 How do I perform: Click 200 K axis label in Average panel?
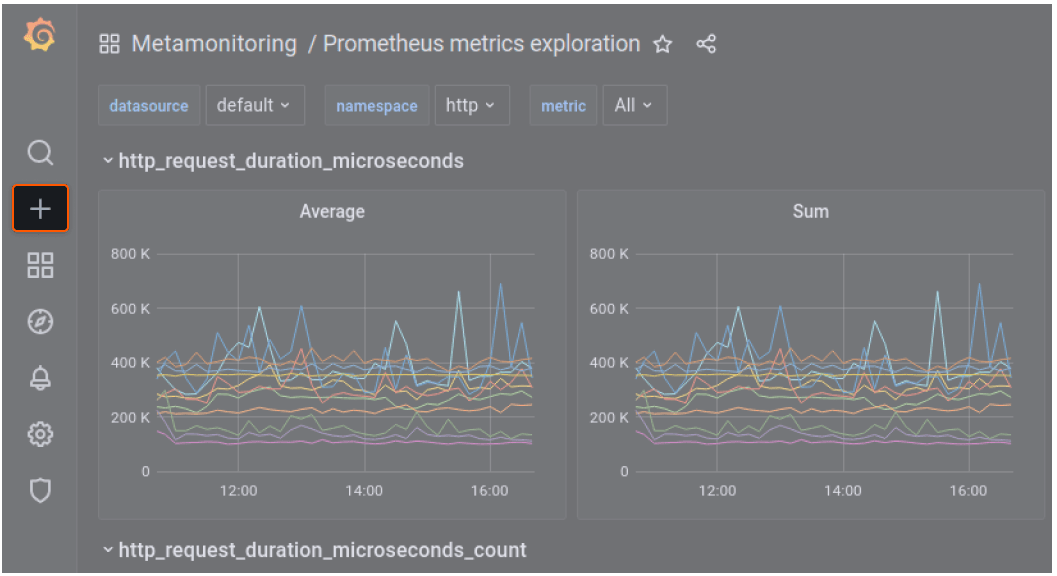point(131,417)
